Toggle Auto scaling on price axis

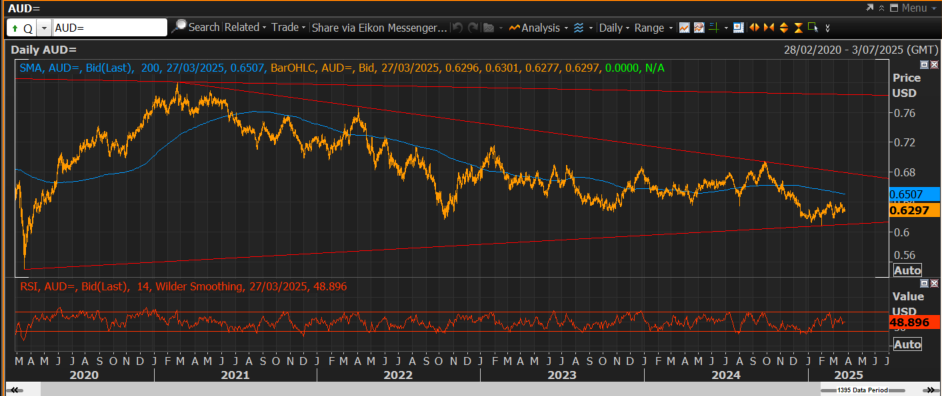coord(907,270)
